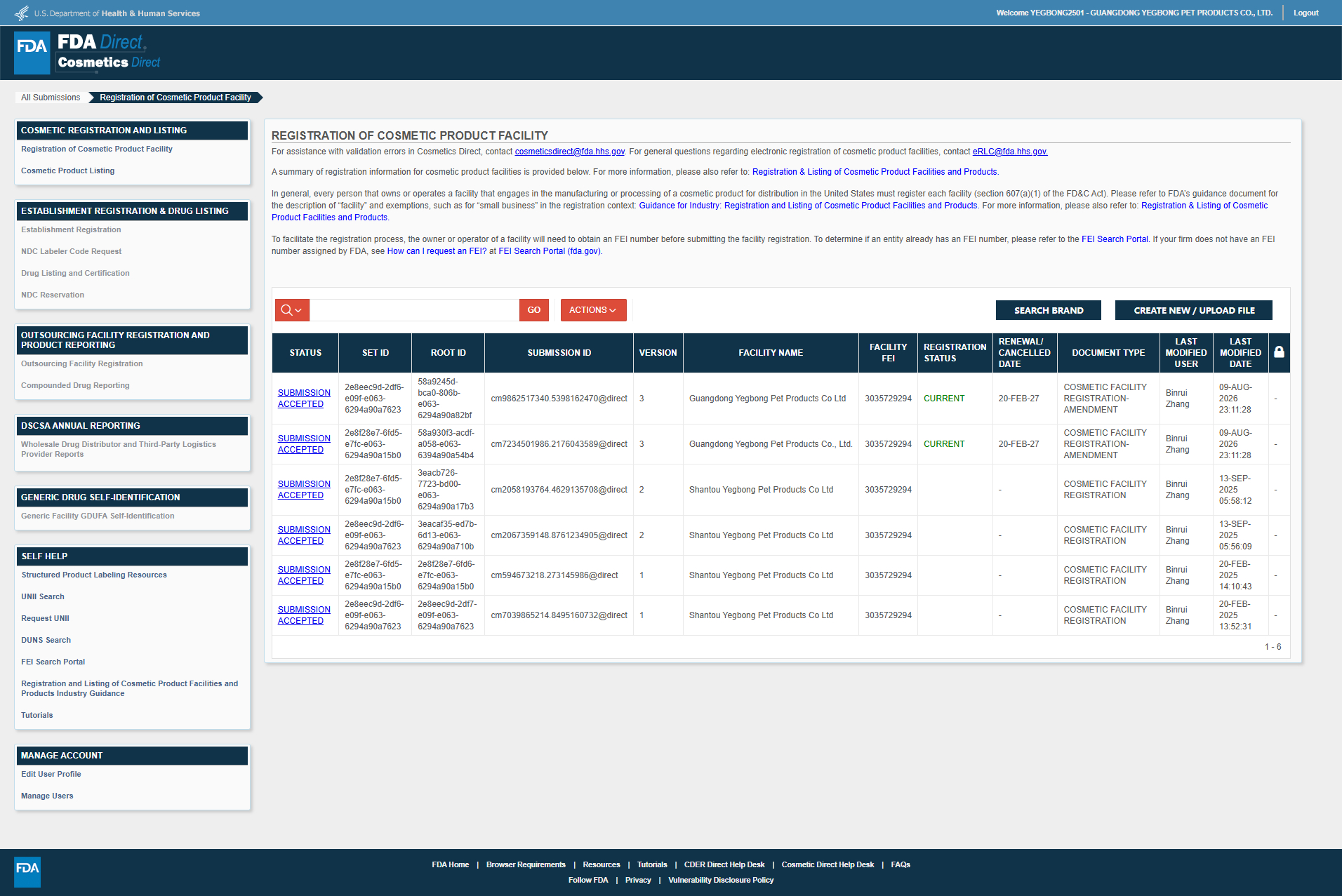This screenshot has width=1342, height=896.
Task: Click CDER Direct Help Desk footer link
Action: pos(724,864)
